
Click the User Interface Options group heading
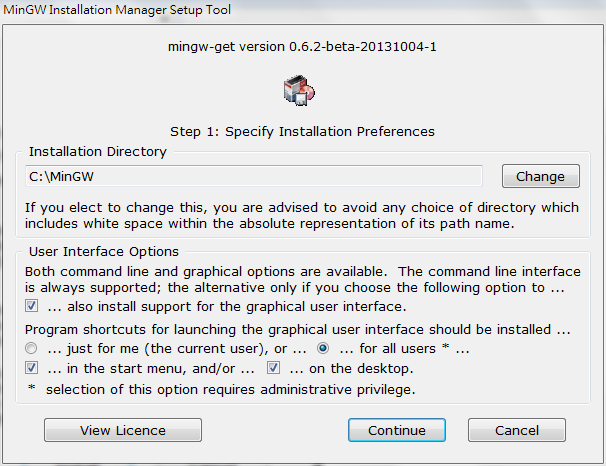tap(104, 252)
